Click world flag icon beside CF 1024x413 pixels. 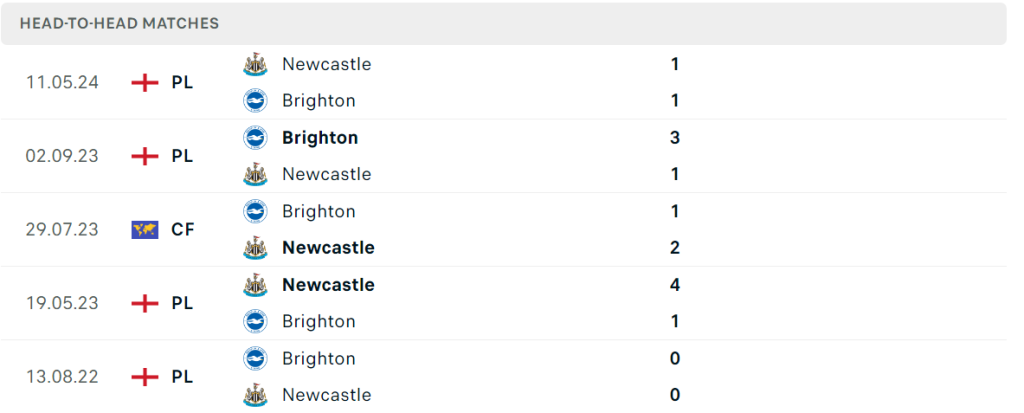[x=145, y=229]
